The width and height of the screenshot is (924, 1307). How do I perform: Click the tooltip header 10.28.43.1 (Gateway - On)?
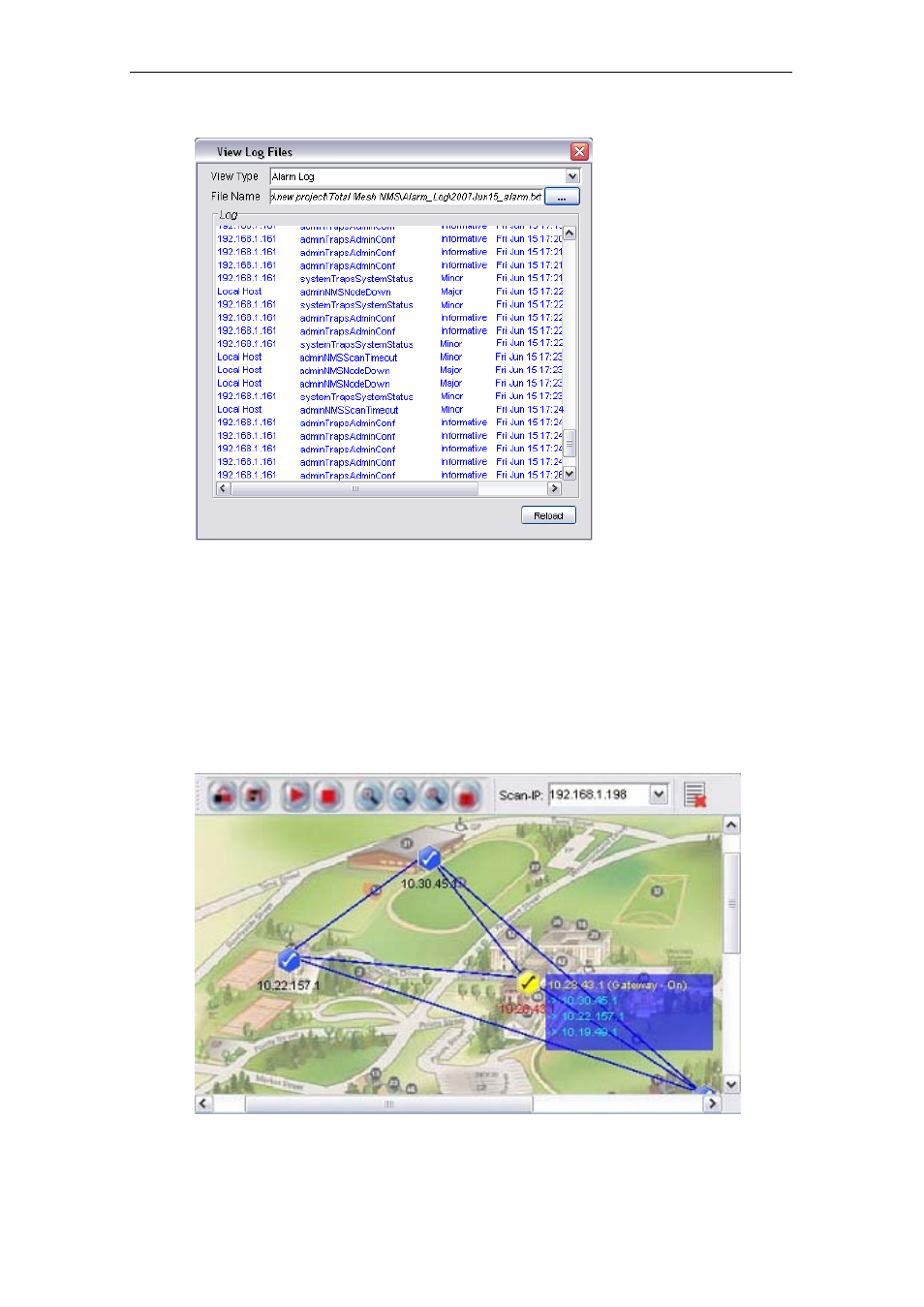[x=618, y=985]
